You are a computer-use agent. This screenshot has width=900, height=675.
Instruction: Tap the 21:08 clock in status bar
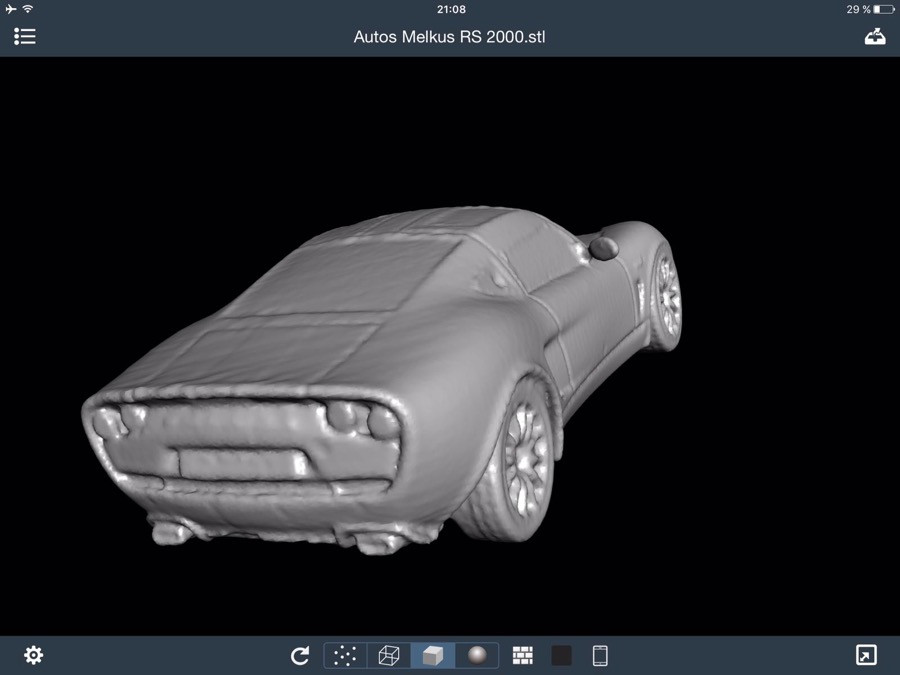[451, 9]
